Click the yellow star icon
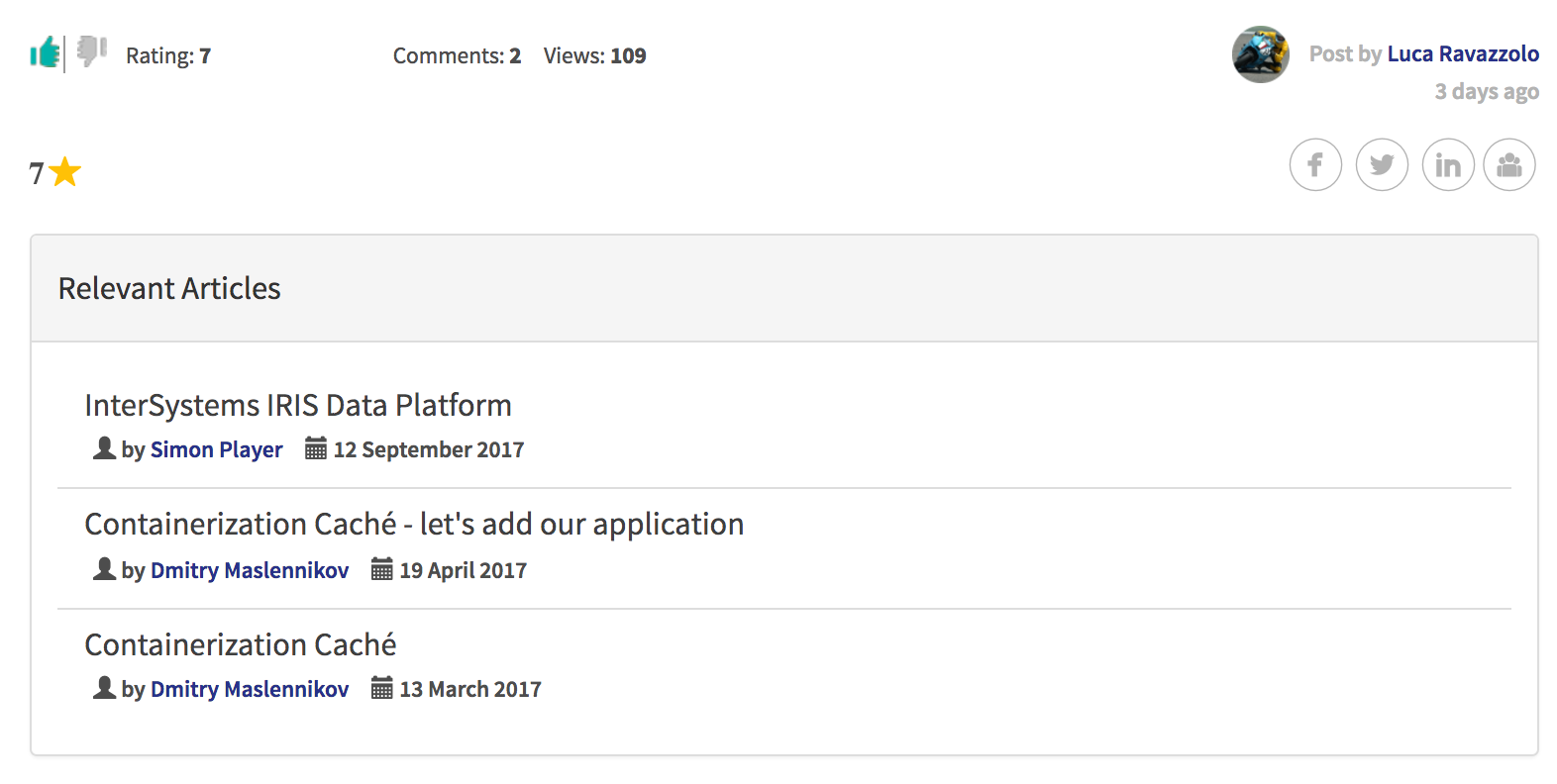 [64, 172]
